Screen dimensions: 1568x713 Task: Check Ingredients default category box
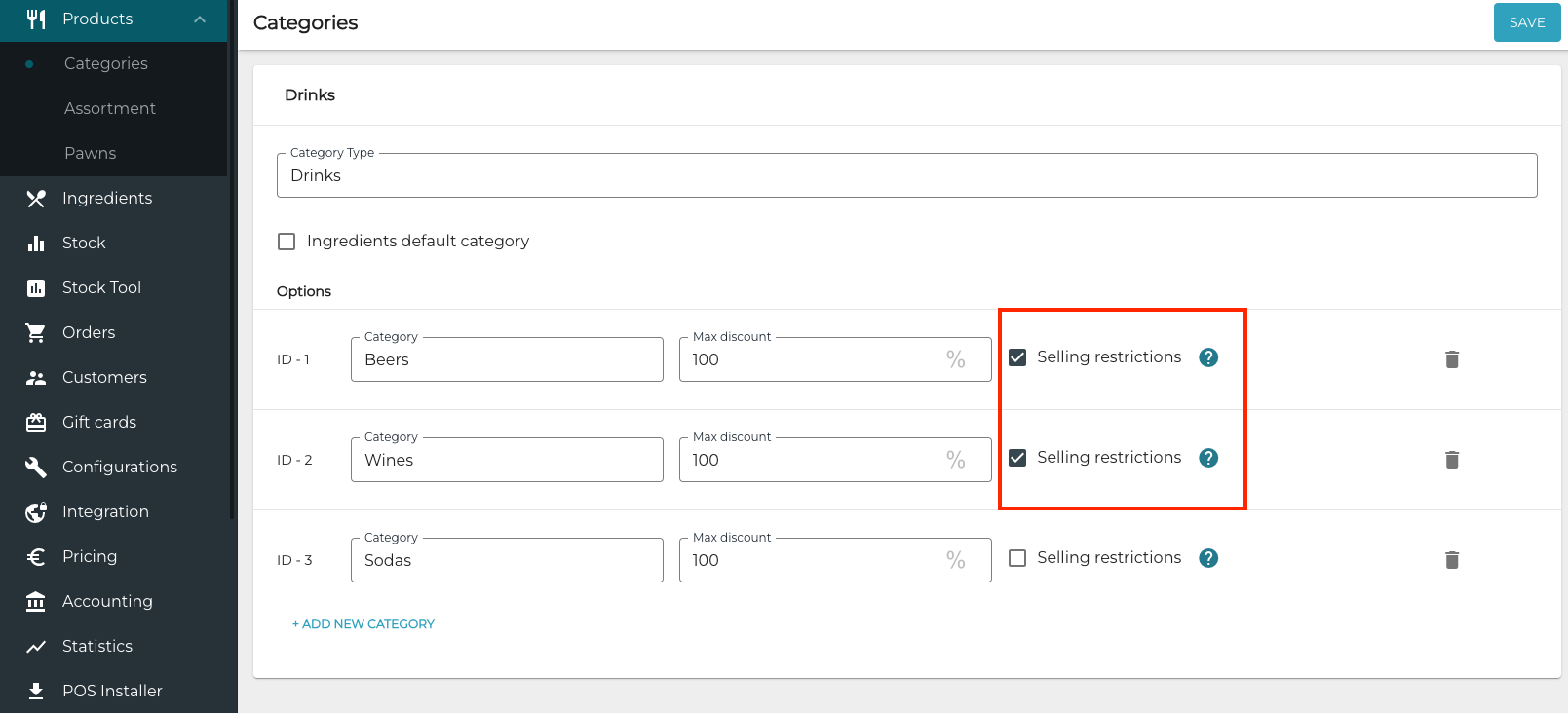tap(287, 242)
